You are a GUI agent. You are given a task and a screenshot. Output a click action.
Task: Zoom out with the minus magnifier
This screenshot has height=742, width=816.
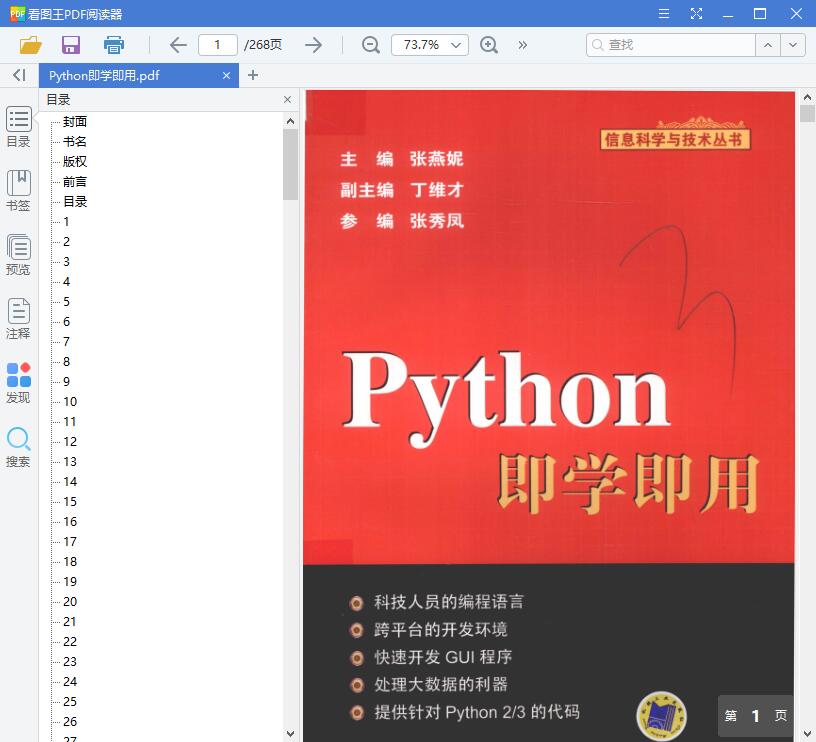[x=371, y=45]
